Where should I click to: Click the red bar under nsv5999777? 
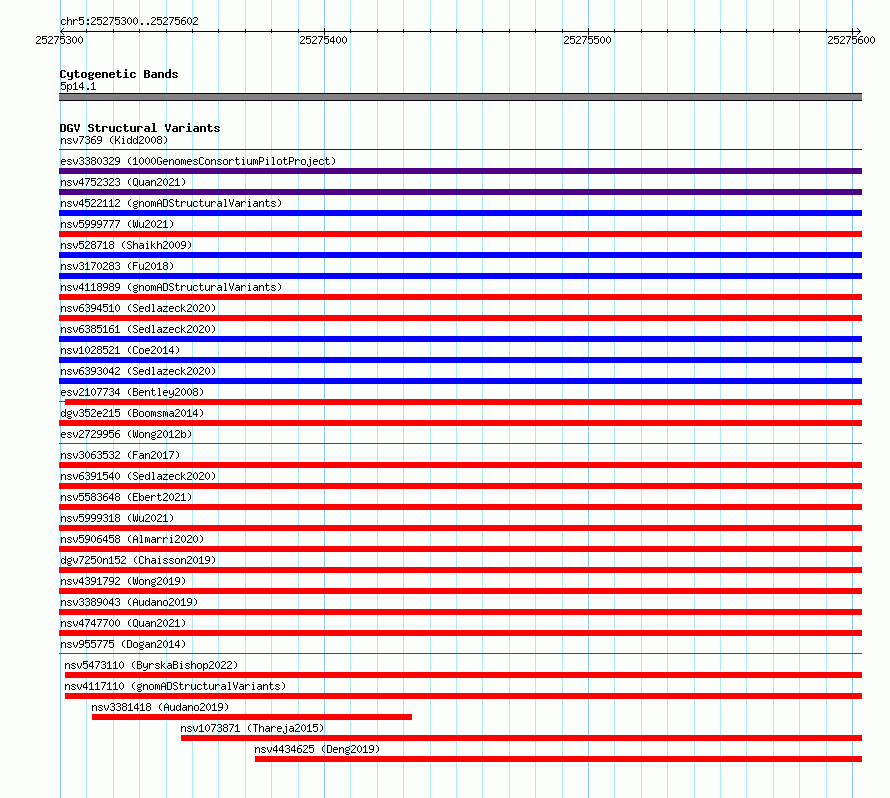pos(460,234)
